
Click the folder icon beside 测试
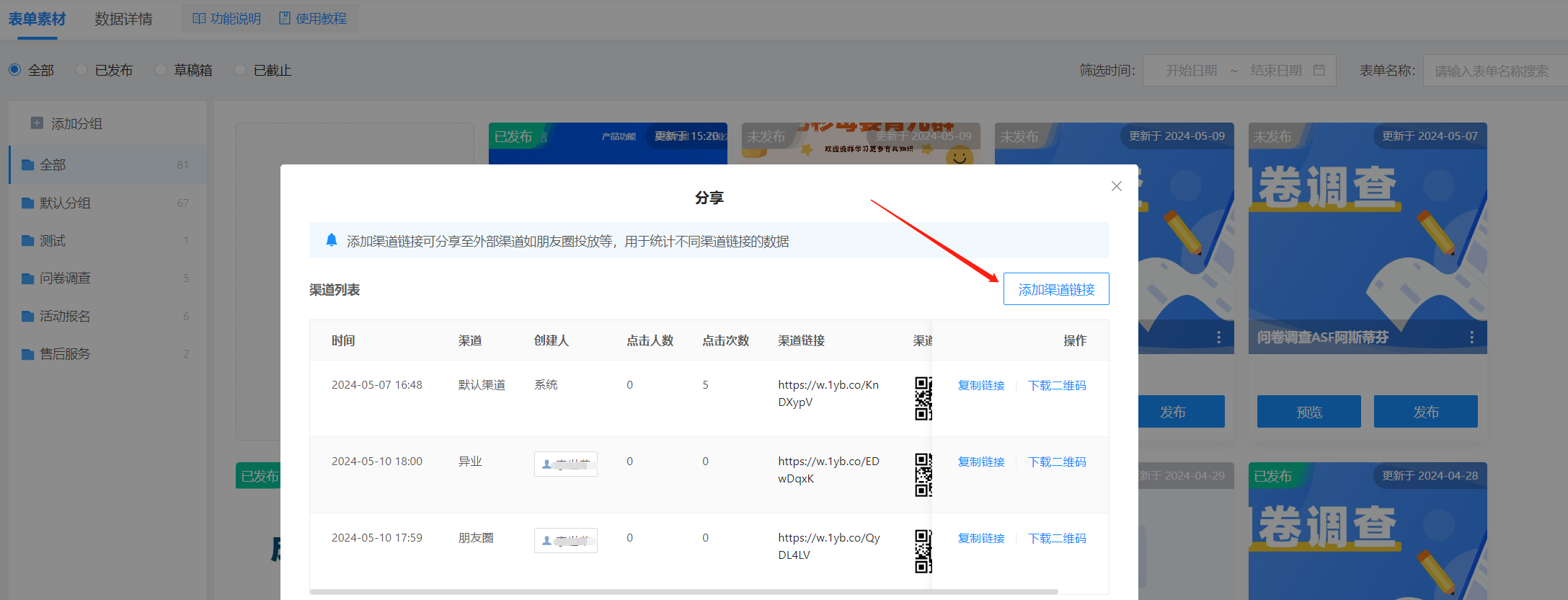(x=28, y=240)
